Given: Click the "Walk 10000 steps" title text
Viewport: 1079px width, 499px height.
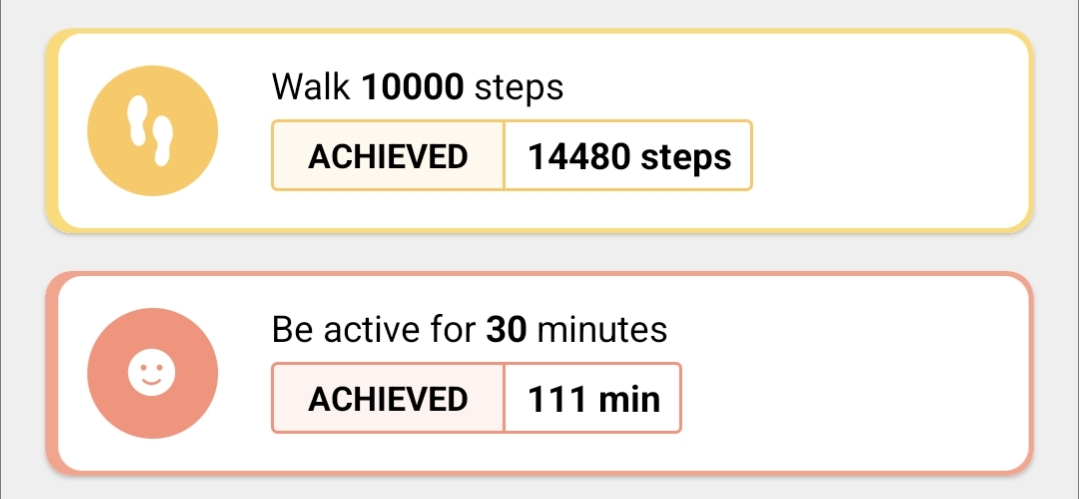Looking at the screenshot, I should tap(417, 88).
